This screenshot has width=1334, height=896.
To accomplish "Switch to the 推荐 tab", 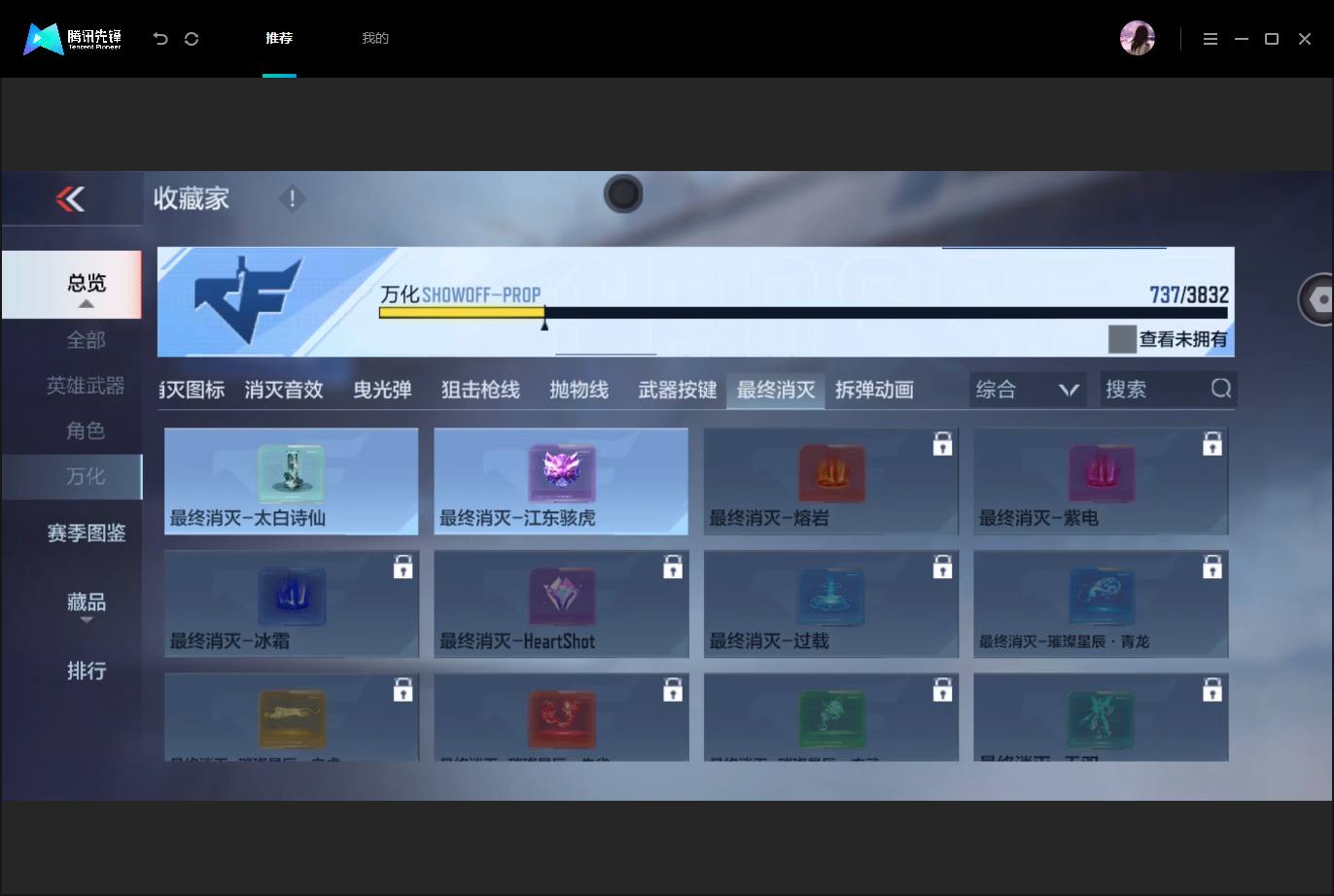I will point(279,39).
